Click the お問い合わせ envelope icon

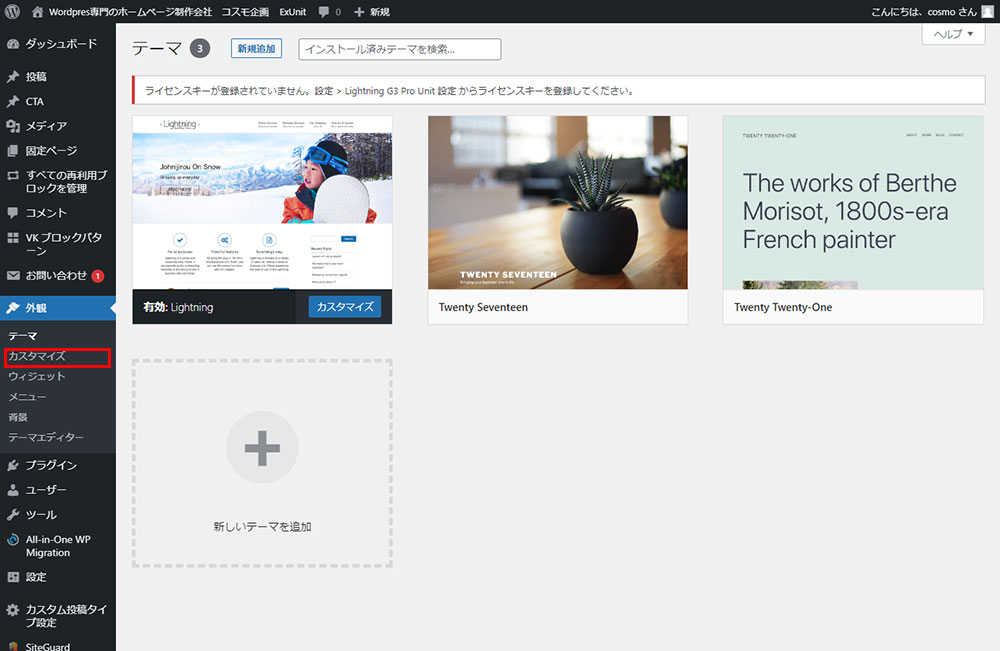coord(13,275)
